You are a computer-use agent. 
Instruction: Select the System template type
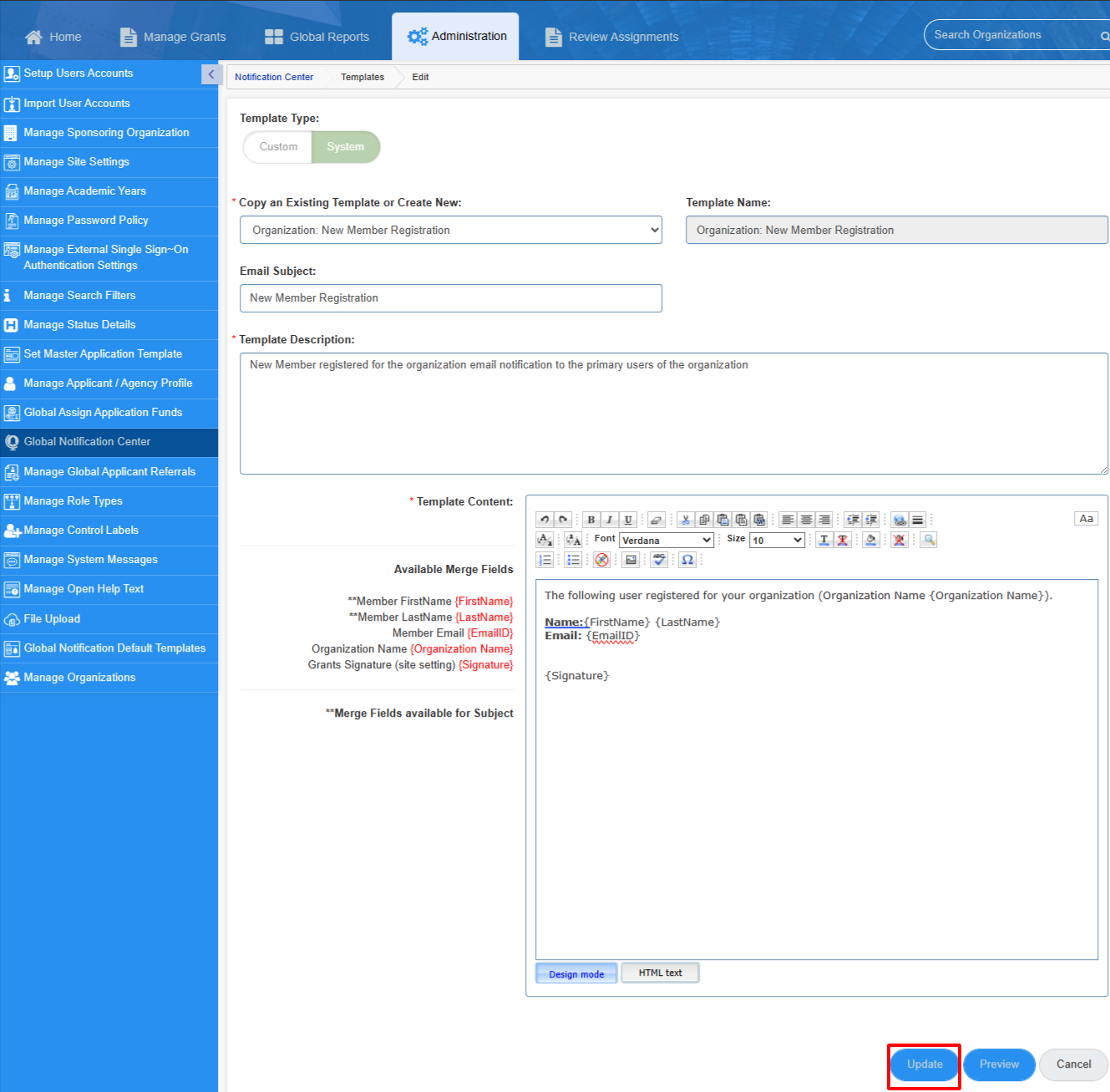tap(345, 147)
